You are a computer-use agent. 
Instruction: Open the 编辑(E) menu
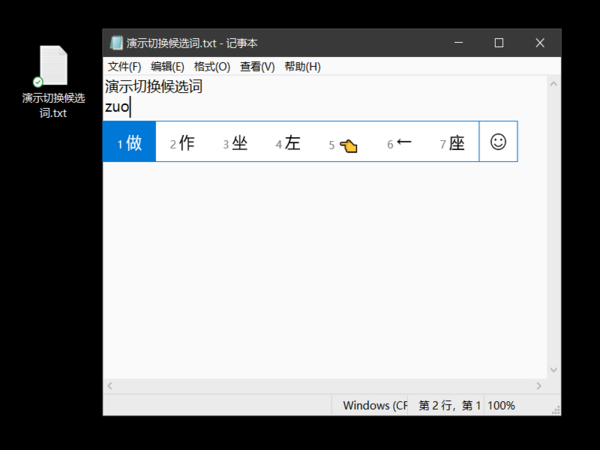(x=168, y=67)
